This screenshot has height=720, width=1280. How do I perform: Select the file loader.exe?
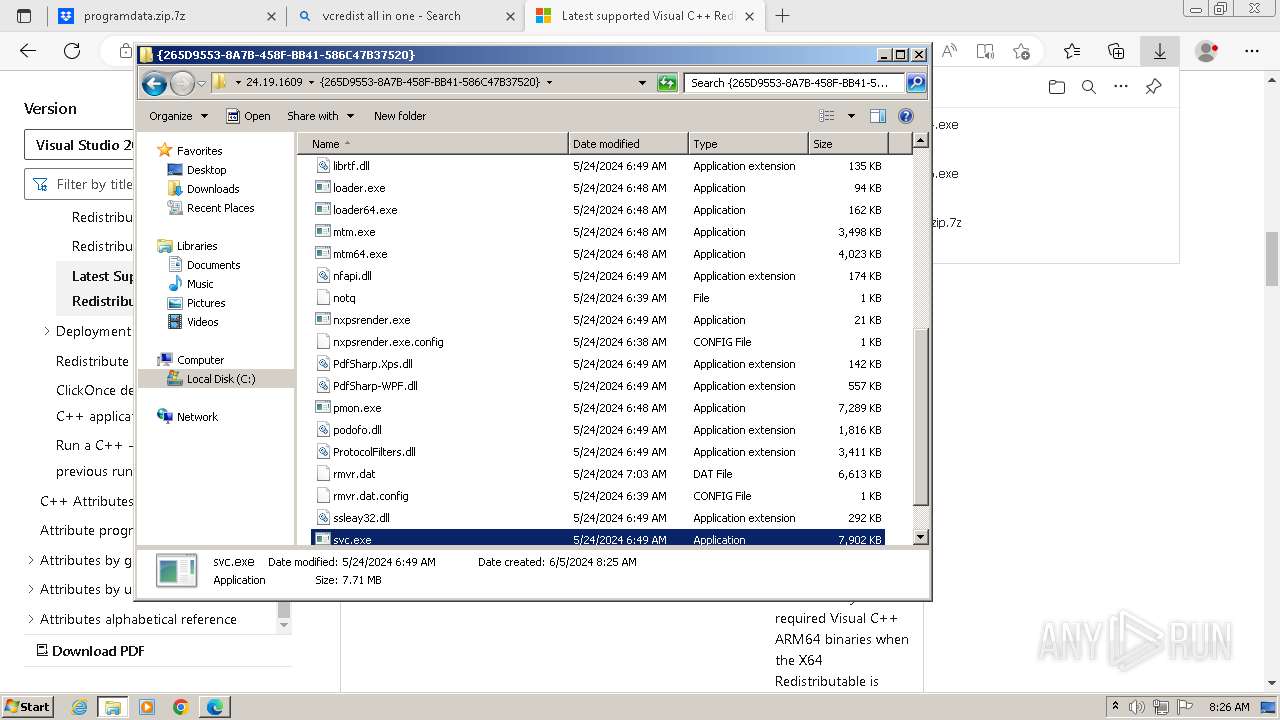tap(359, 188)
